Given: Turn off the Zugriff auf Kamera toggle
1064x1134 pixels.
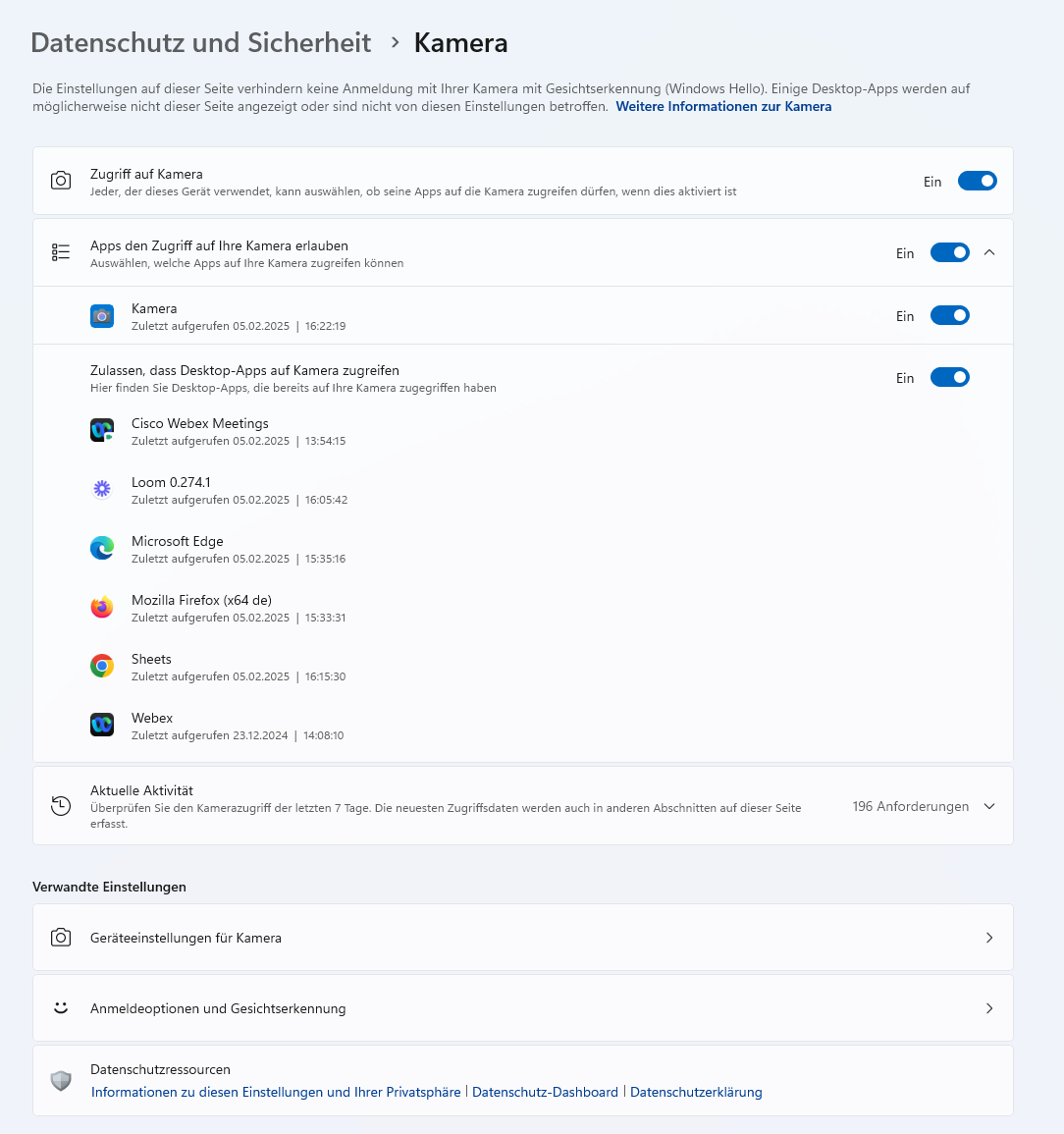Looking at the screenshot, I should click(977, 181).
